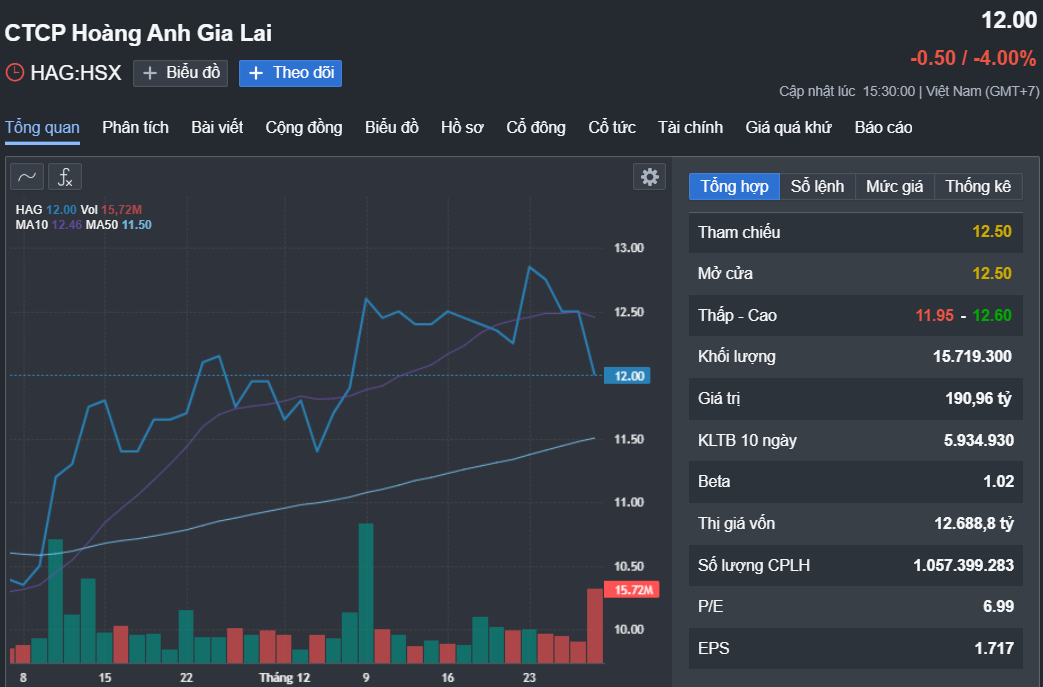This screenshot has width=1043, height=687.
Task: Open the Hồ sơ tab
Action: (x=462, y=128)
